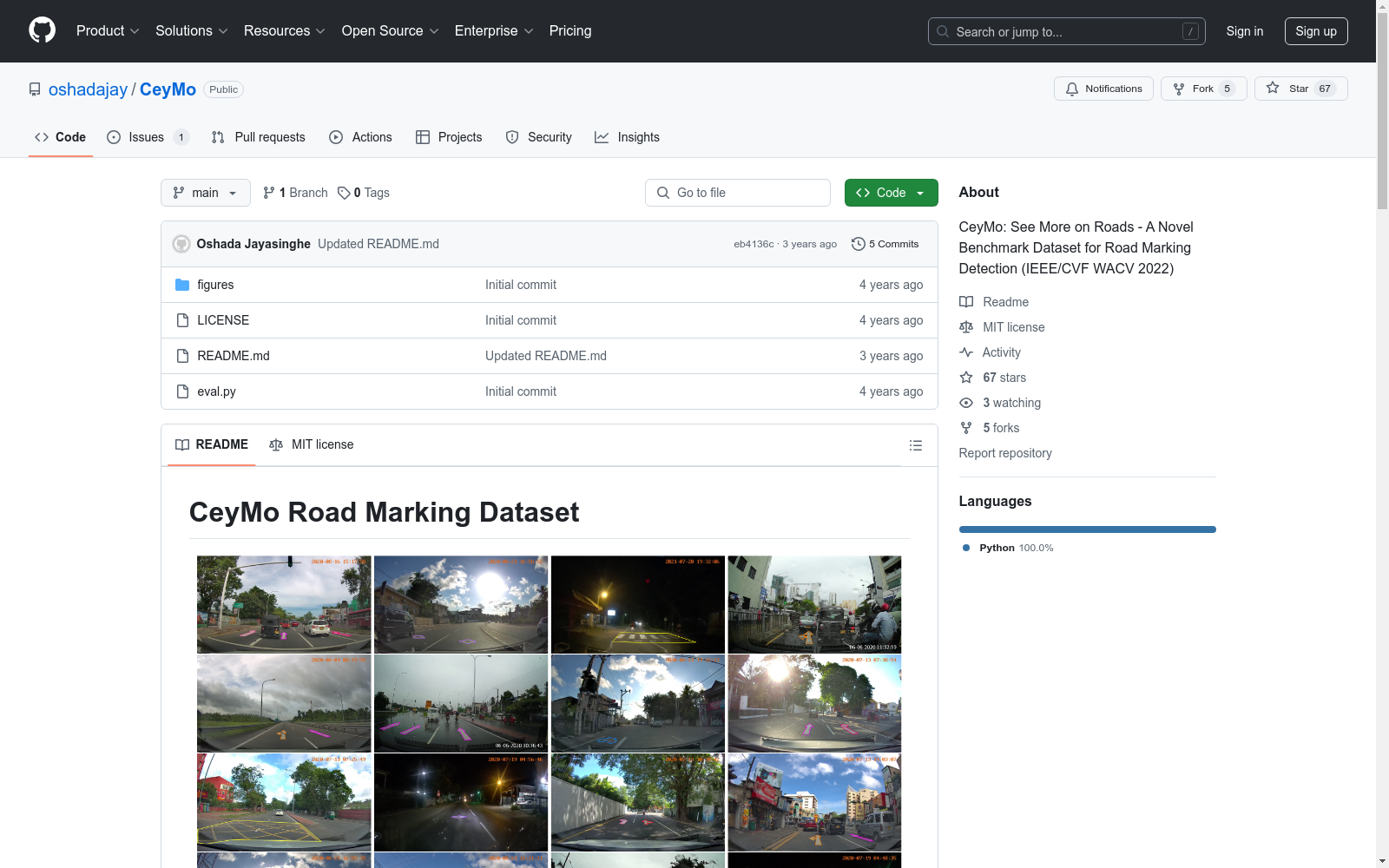This screenshot has width=1389, height=868.
Task: Open the Pricing link
Action: point(570,30)
